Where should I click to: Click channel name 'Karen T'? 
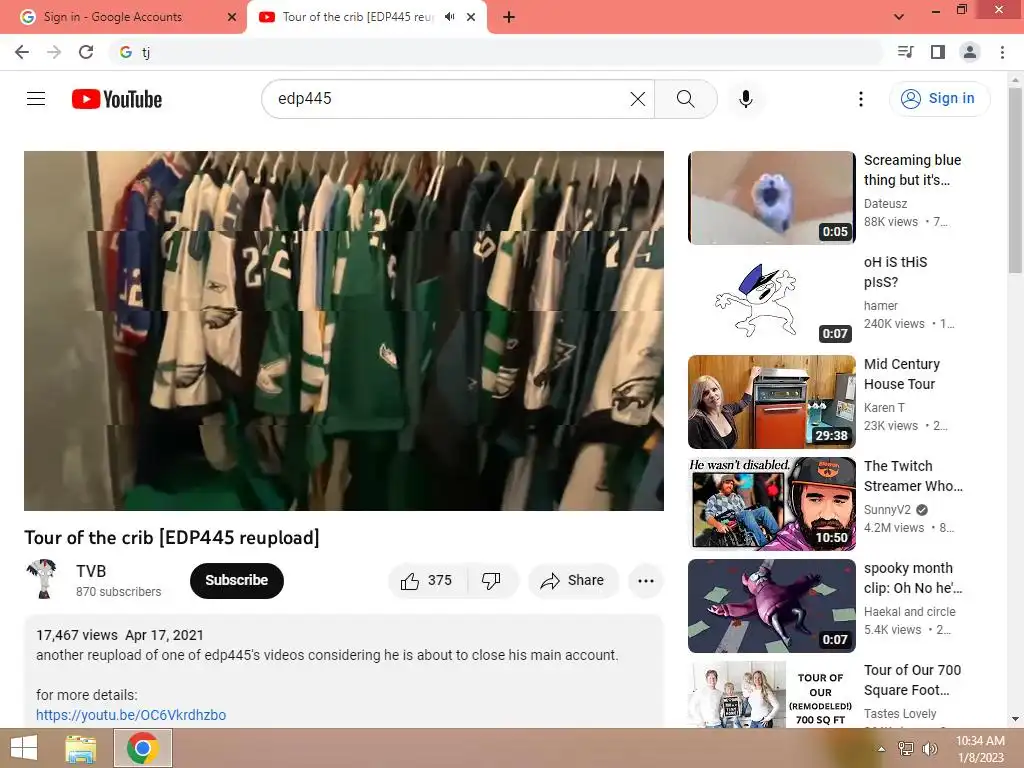coord(884,408)
